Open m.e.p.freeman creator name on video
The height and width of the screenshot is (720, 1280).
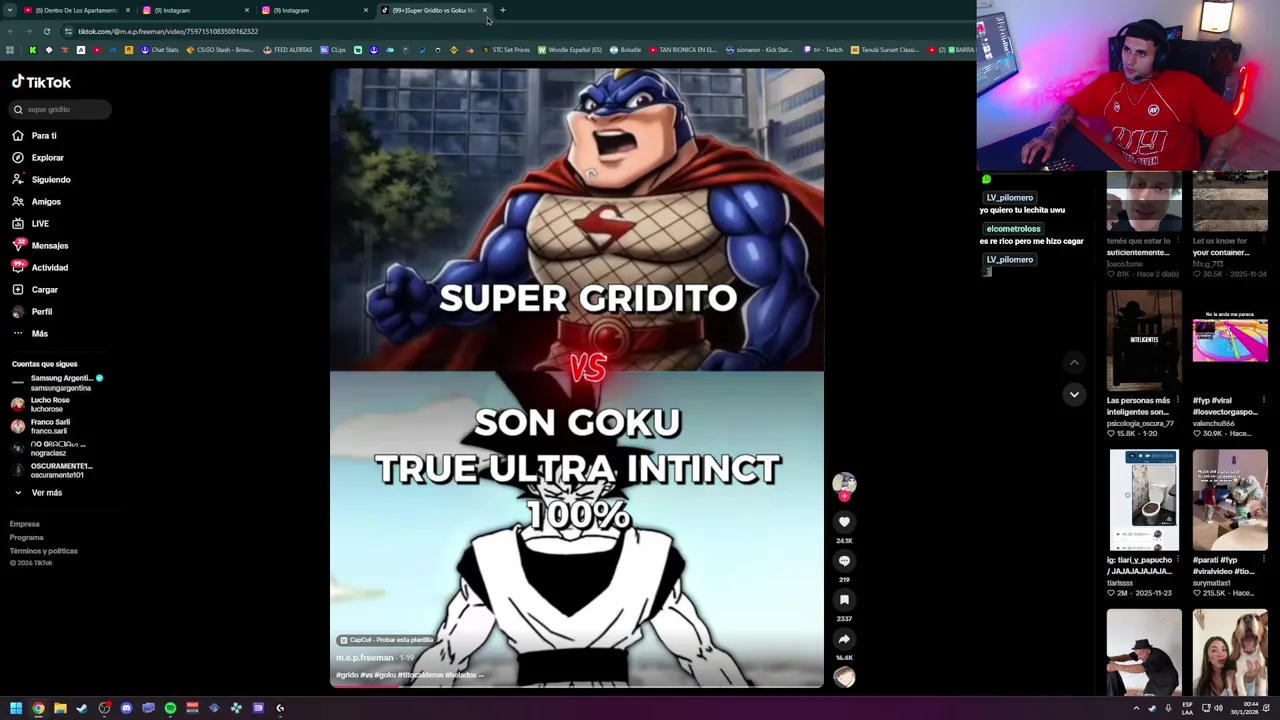(365, 658)
